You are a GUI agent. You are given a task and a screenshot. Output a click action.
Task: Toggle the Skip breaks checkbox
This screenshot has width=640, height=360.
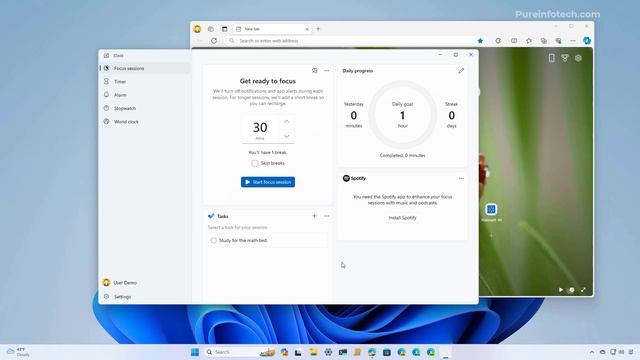click(255, 163)
